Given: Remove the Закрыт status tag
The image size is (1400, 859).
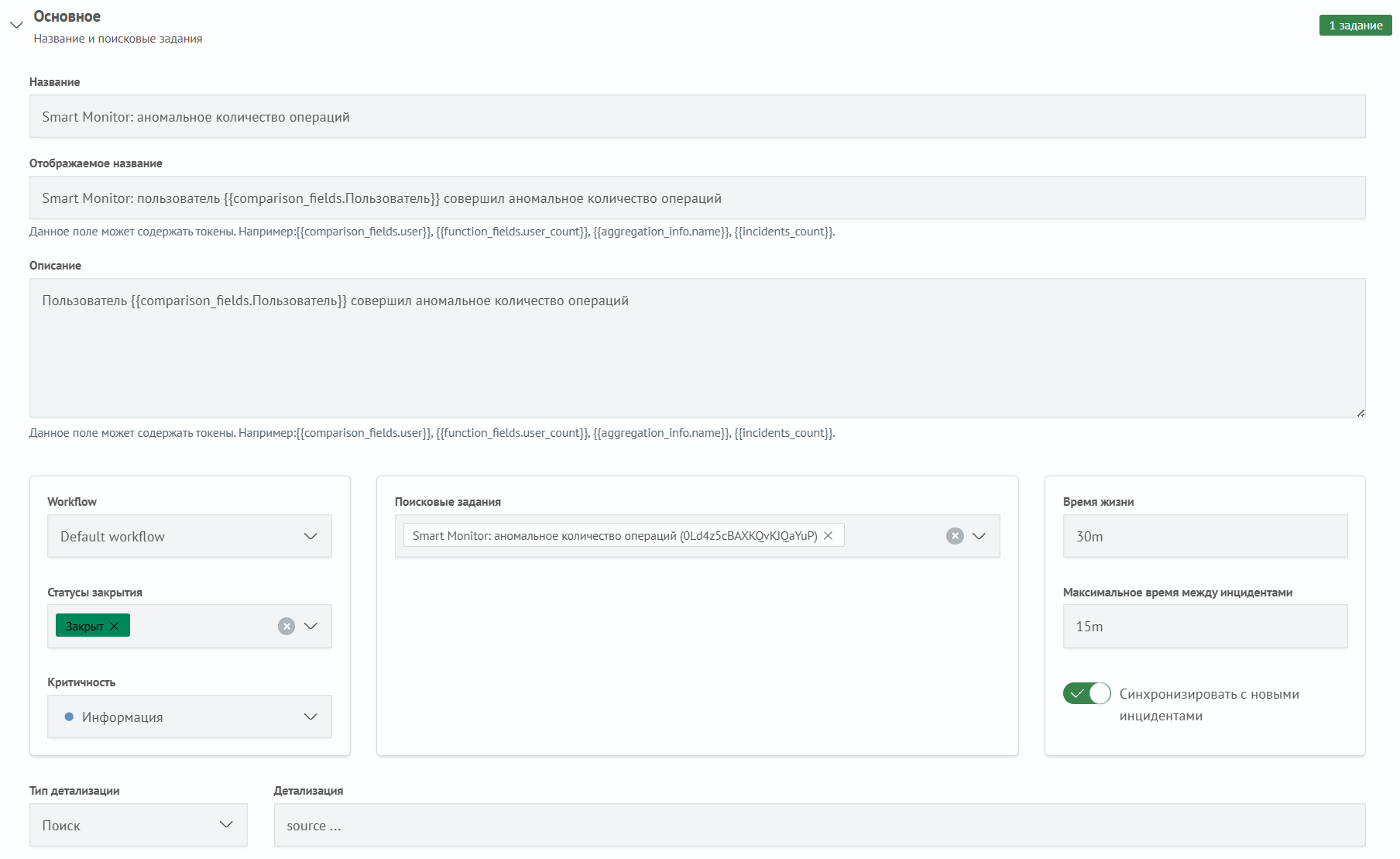Looking at the screenshot, I should [x=115, y=627].
